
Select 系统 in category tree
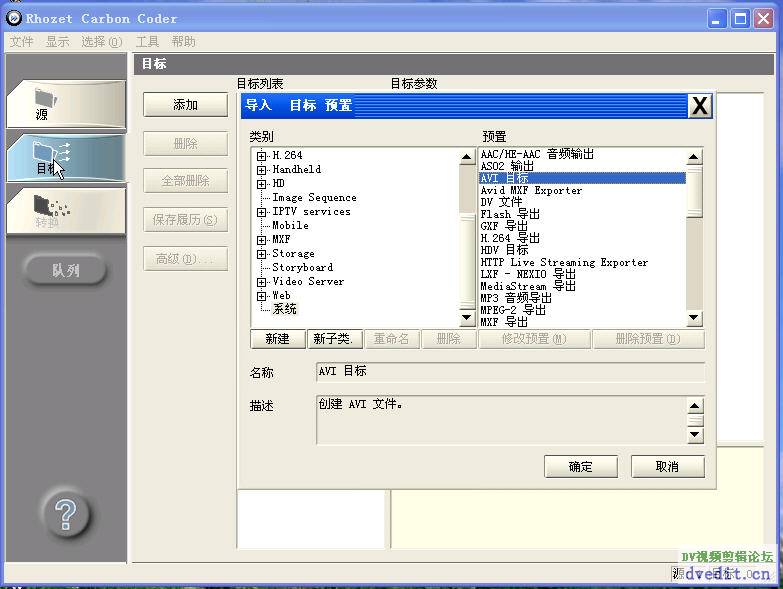pyautogui.click(x=284, y=309)
